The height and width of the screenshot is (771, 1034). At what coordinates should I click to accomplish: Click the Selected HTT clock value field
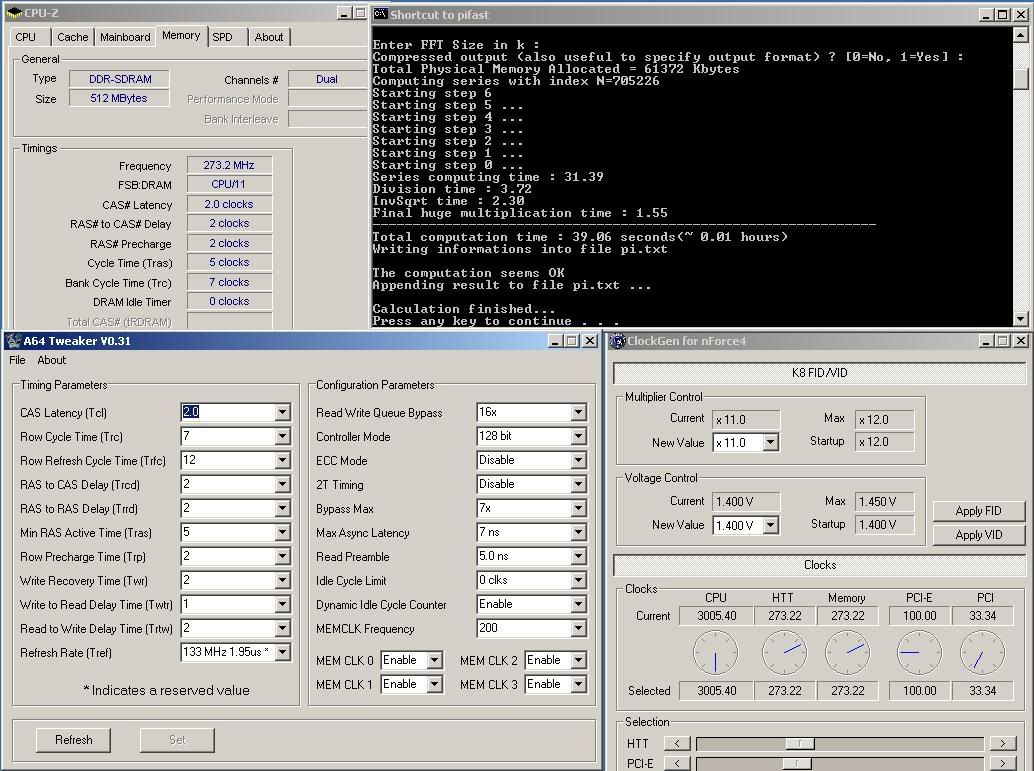tap(785, 691)
